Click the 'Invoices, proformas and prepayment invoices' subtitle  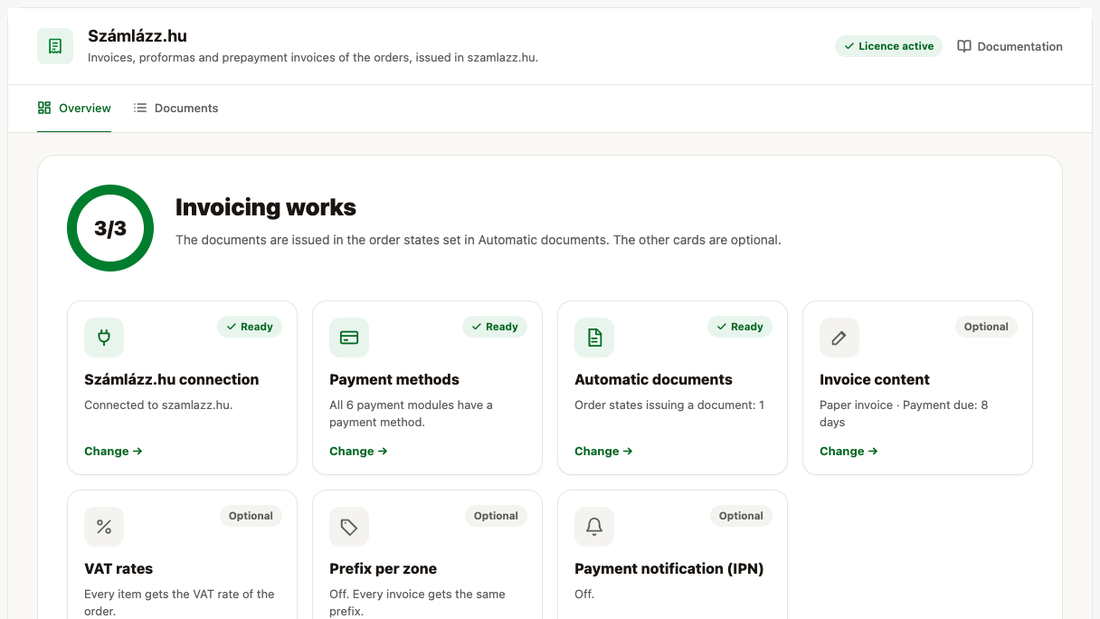[313, 58]
